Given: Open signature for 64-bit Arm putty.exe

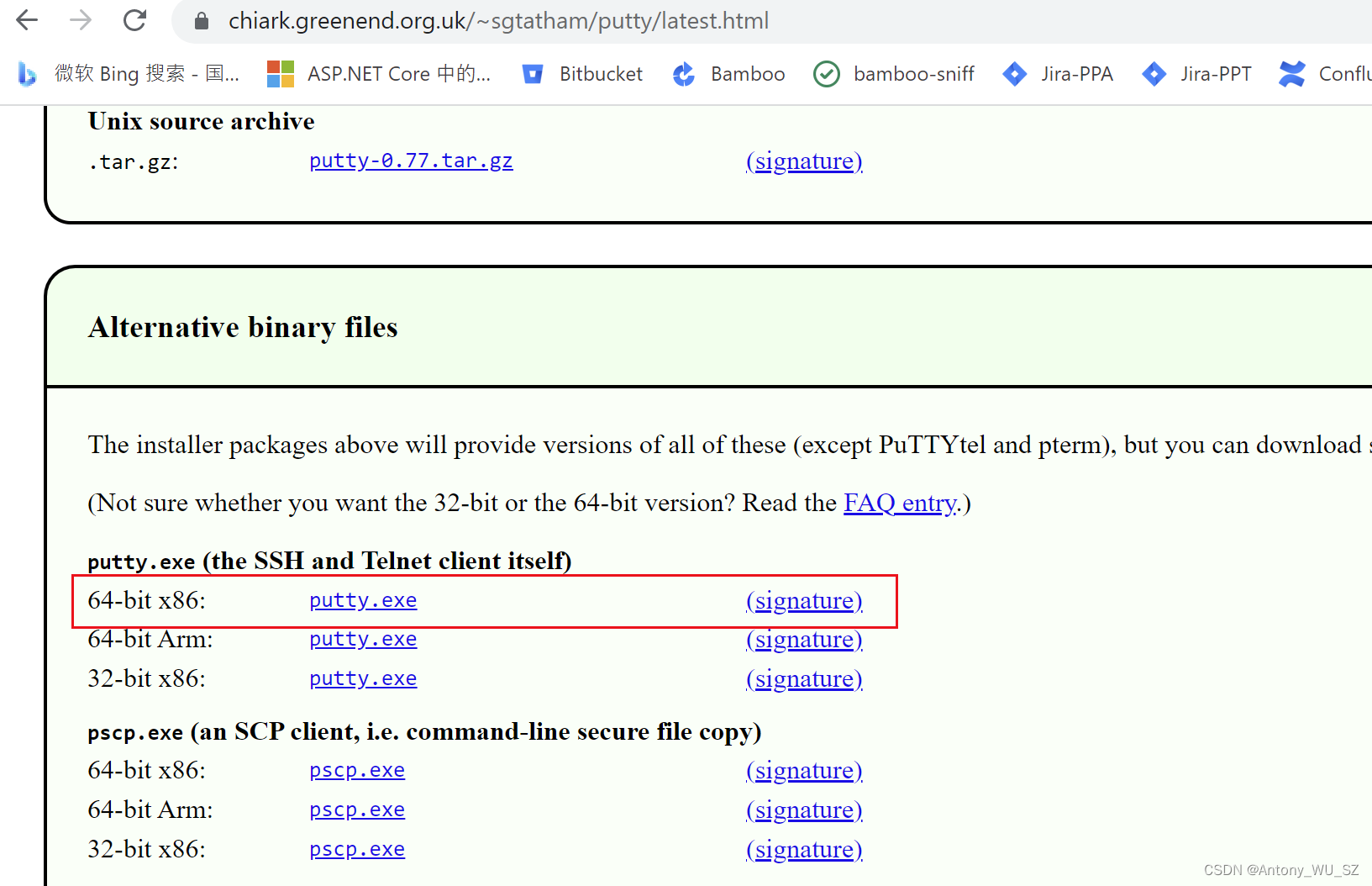Looking at the screenshot, I should coord(804,639).
